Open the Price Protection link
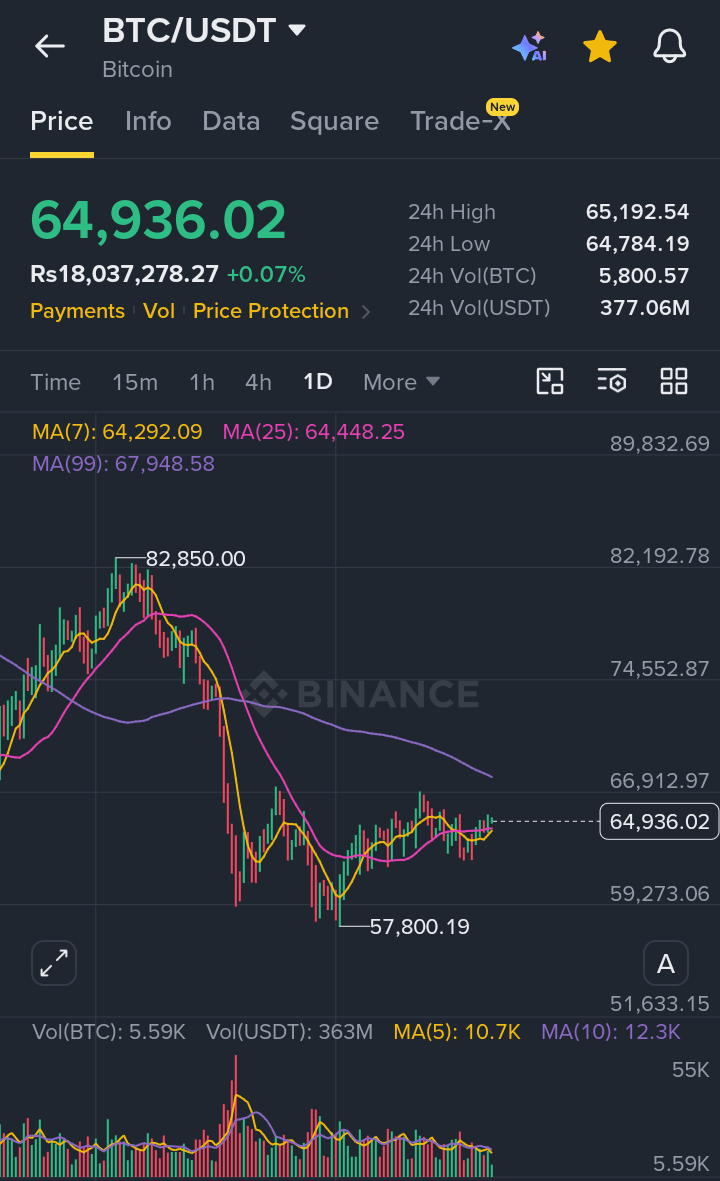Viewport: 720px width, 1181px height. pyautogui.click(x=271, y=311)
